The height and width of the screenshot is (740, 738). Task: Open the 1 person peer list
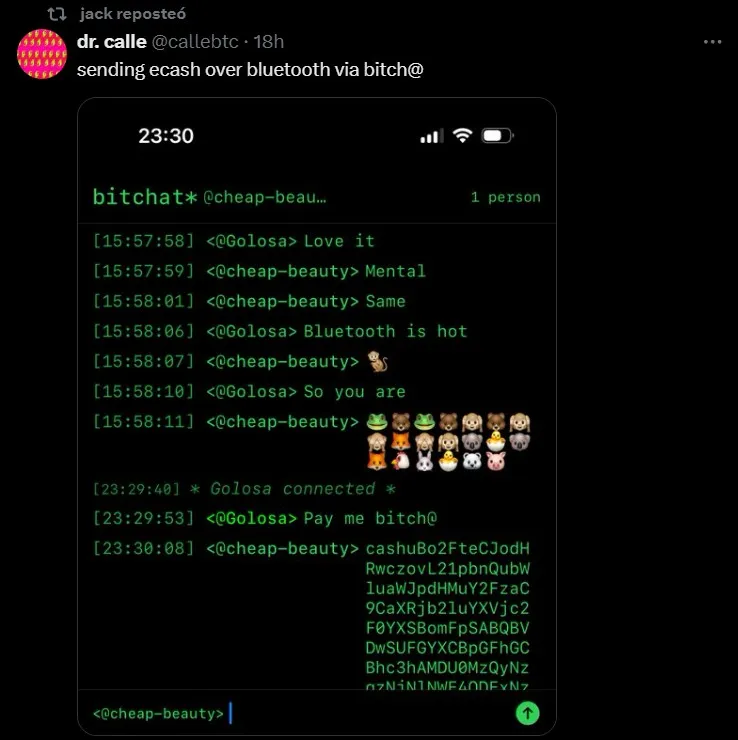pos(505,197)
